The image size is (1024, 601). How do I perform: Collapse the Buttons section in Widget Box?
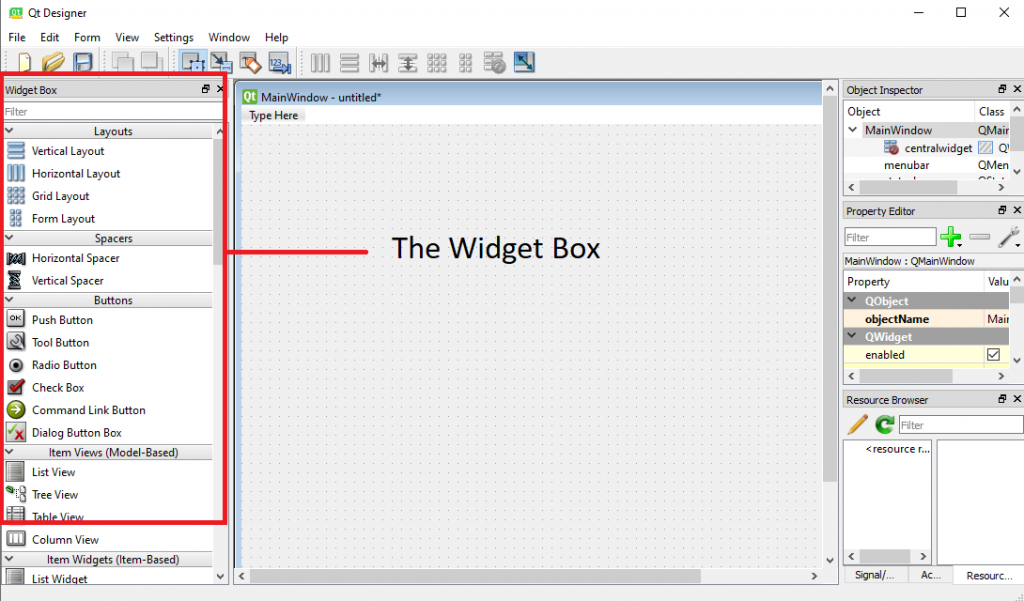[11, 299]
